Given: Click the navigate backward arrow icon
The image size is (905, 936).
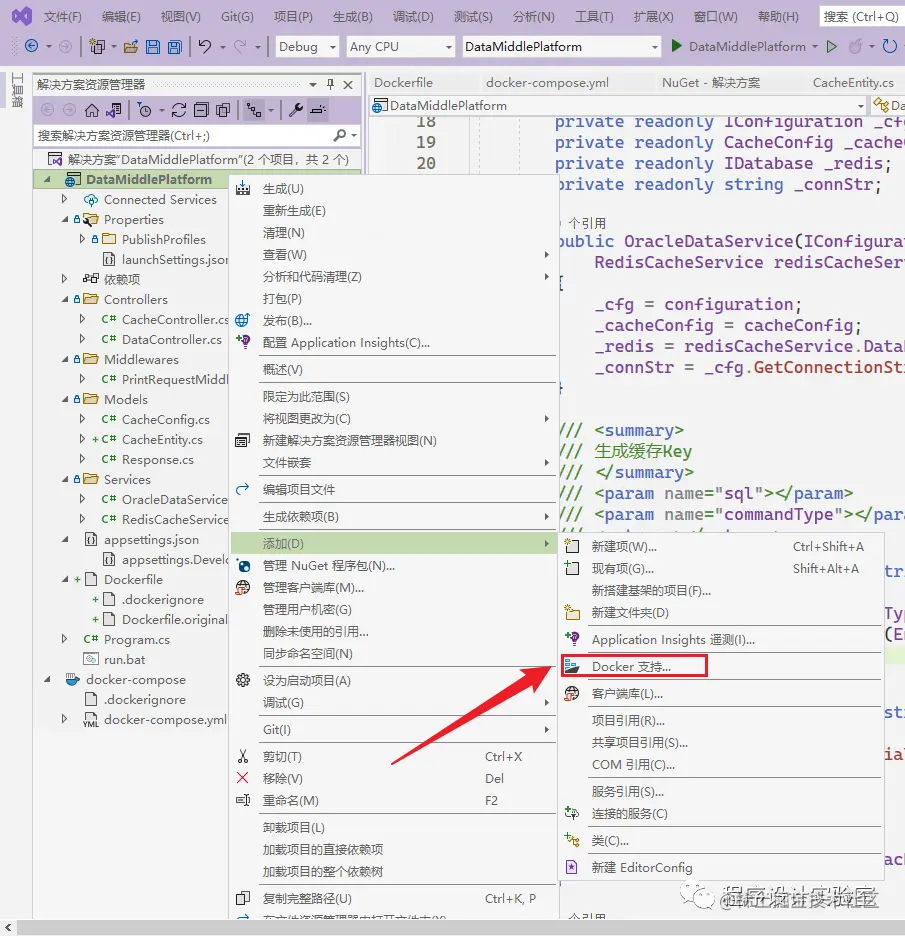Looking at the screenshot, I should tap(32, 46).
